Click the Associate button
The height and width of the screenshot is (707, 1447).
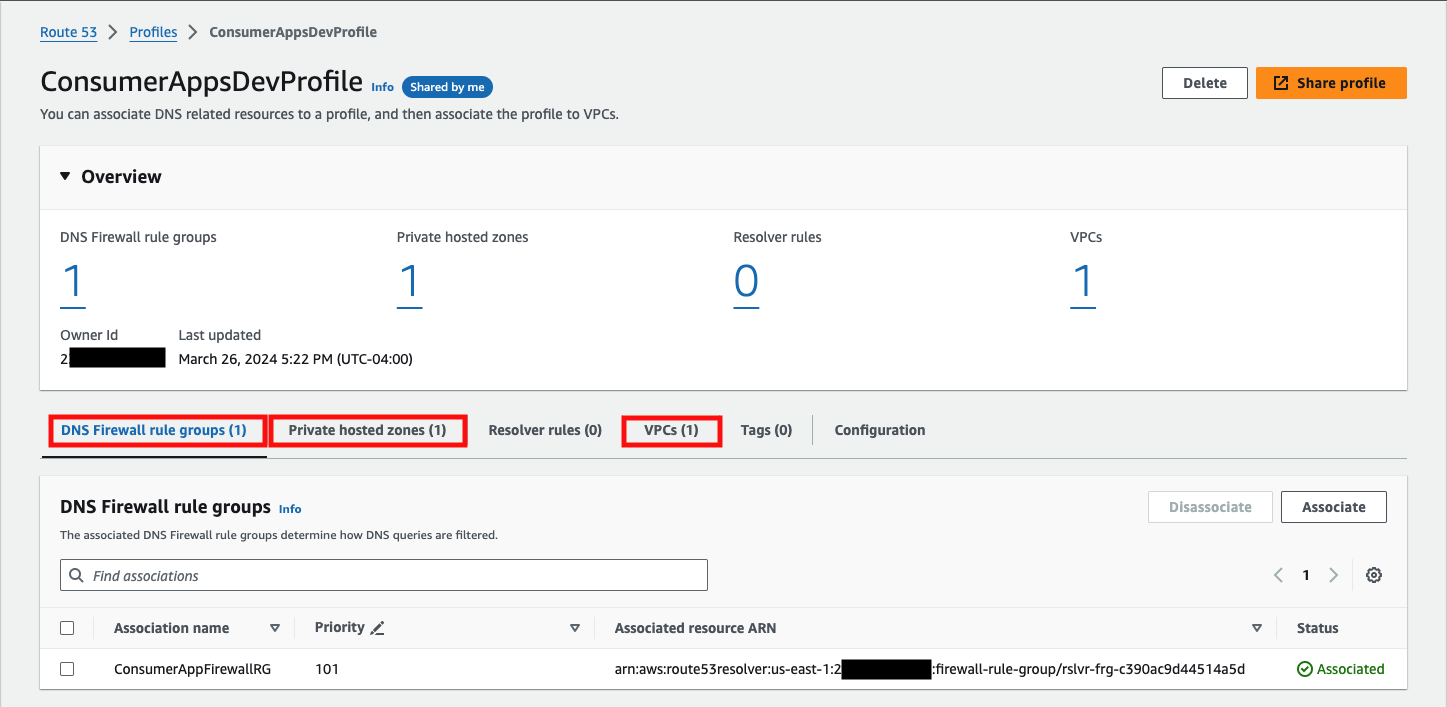click(1334, 507)
